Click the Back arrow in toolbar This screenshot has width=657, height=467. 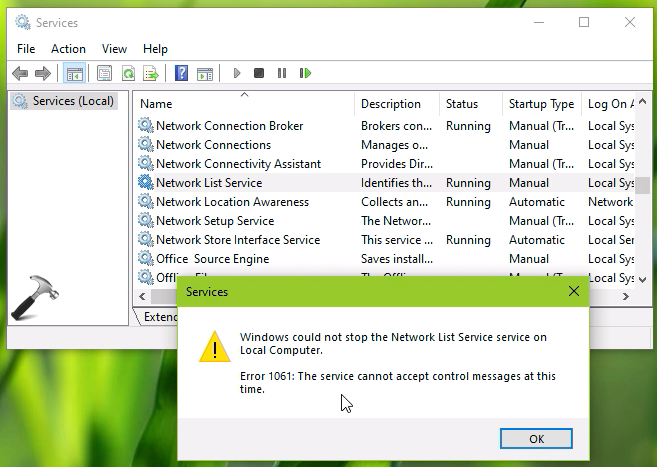coord(20,73)
